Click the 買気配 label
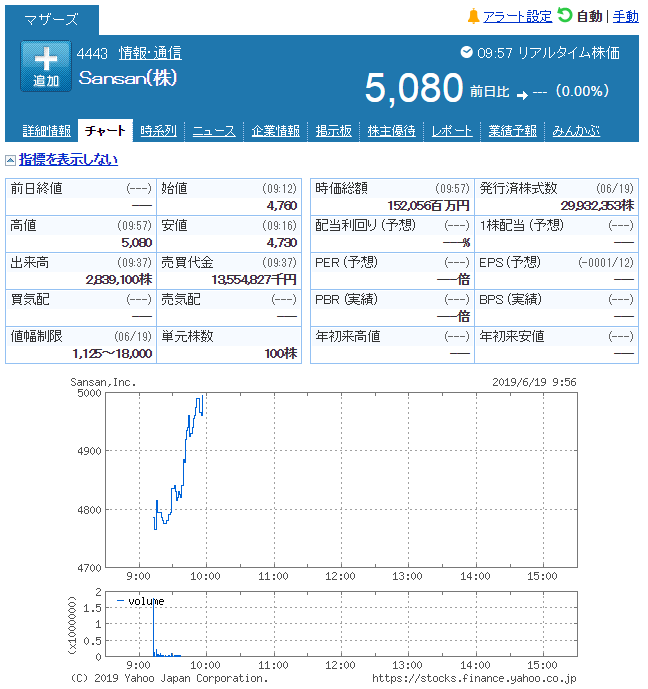Screen dimensions: 648x689 [x=30, y=299]
